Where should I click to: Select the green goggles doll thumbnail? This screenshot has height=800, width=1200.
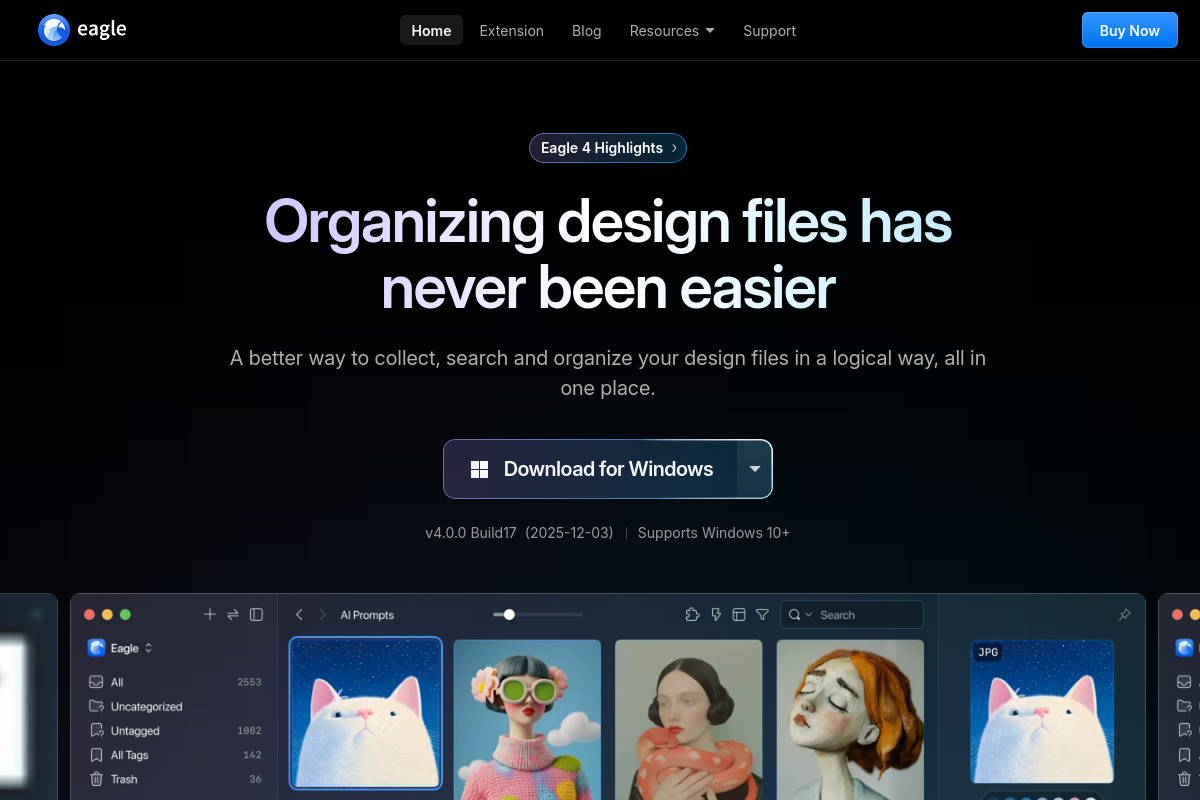[527, 720]
